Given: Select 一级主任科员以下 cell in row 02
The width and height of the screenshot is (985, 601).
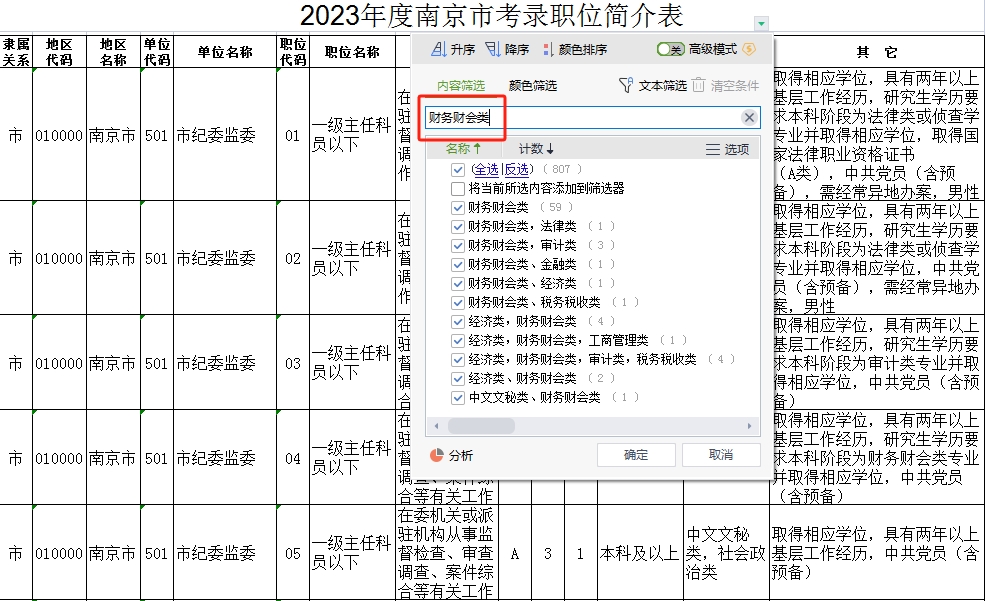Looking at the screenshot, I should click(352, 258).
